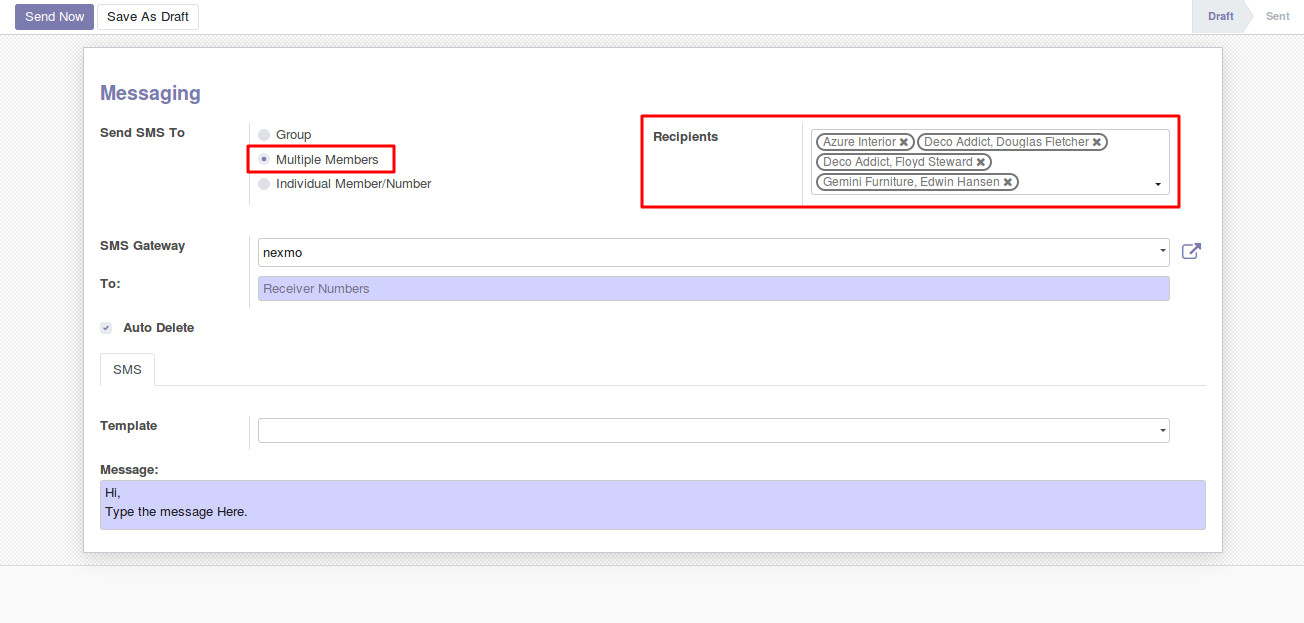Viewport: 1304px width, 623px height.
Task: Remove Deco Addict, Douglas Fletcher tag
Action: click(x=1097, y=142)
